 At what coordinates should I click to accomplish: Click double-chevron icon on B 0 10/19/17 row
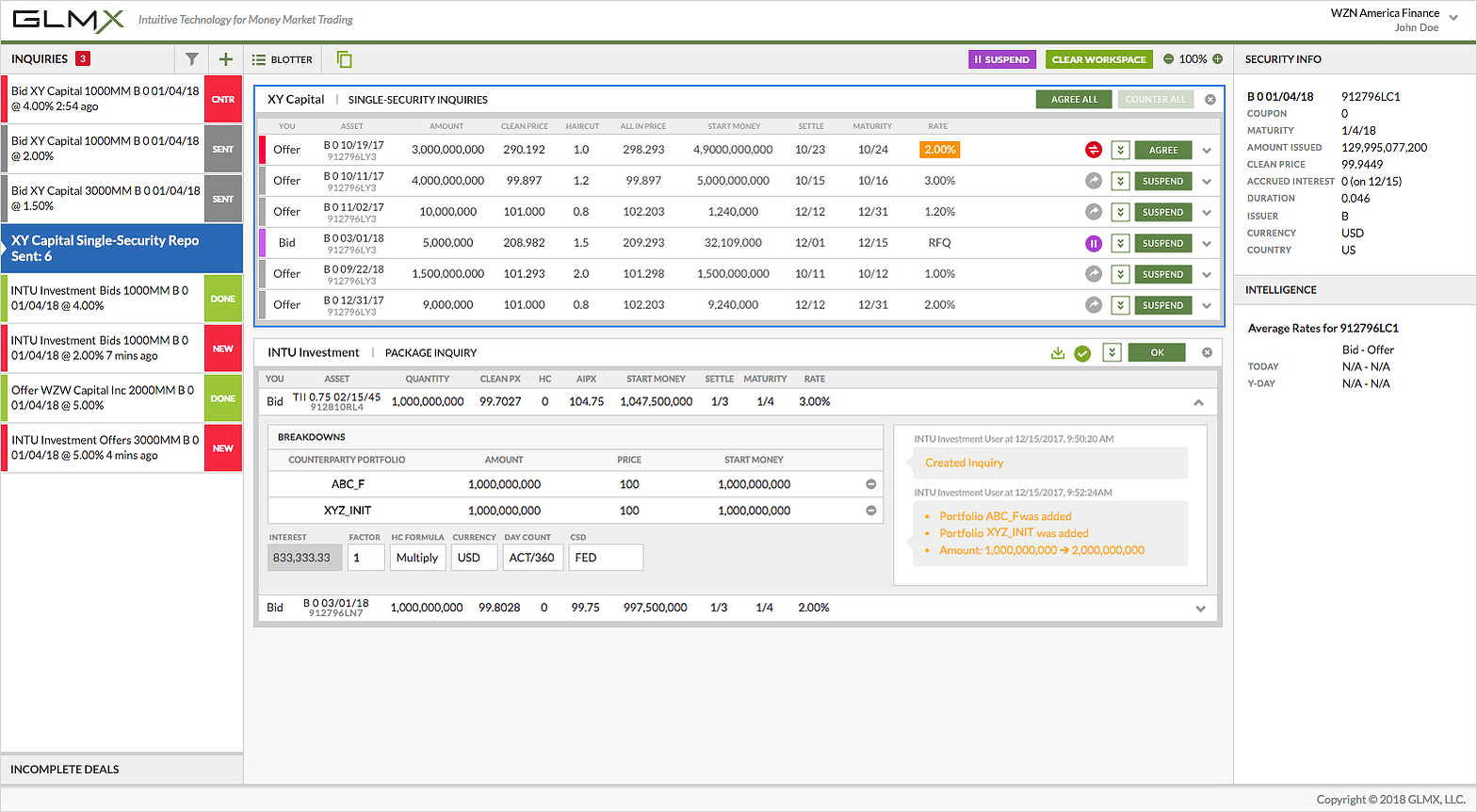point(1120,150)
